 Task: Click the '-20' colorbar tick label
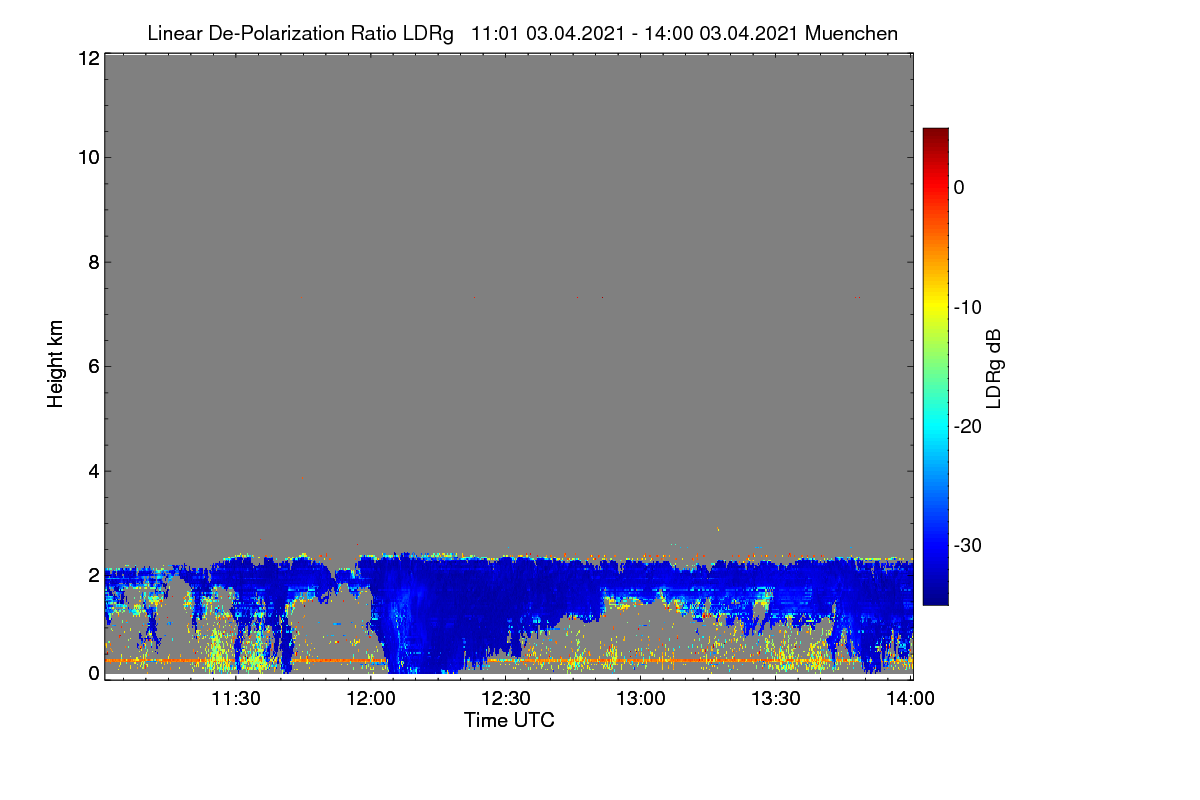(x=970, y=426)
